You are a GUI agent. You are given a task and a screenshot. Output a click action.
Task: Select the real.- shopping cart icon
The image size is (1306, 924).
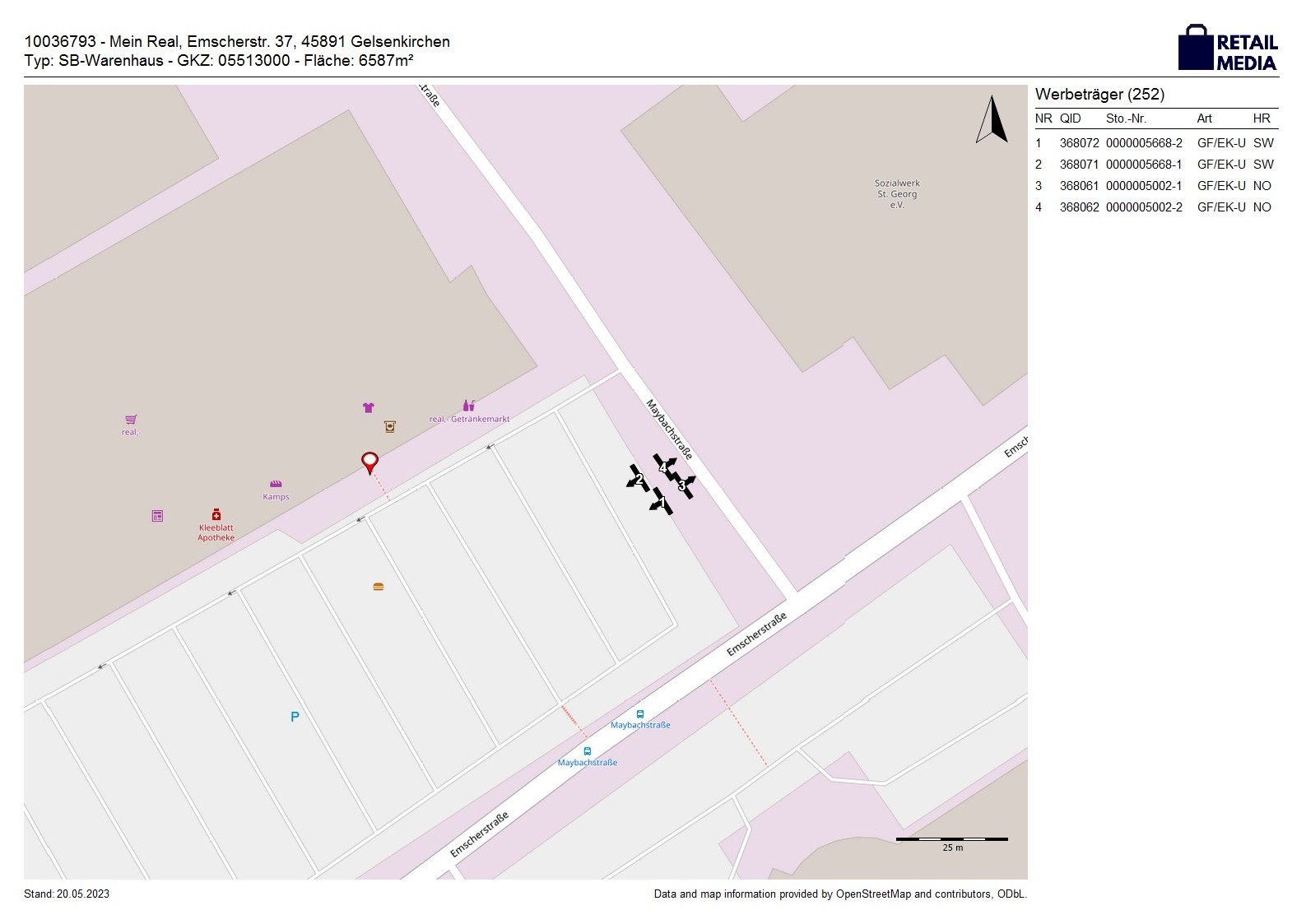coord(131,420)
